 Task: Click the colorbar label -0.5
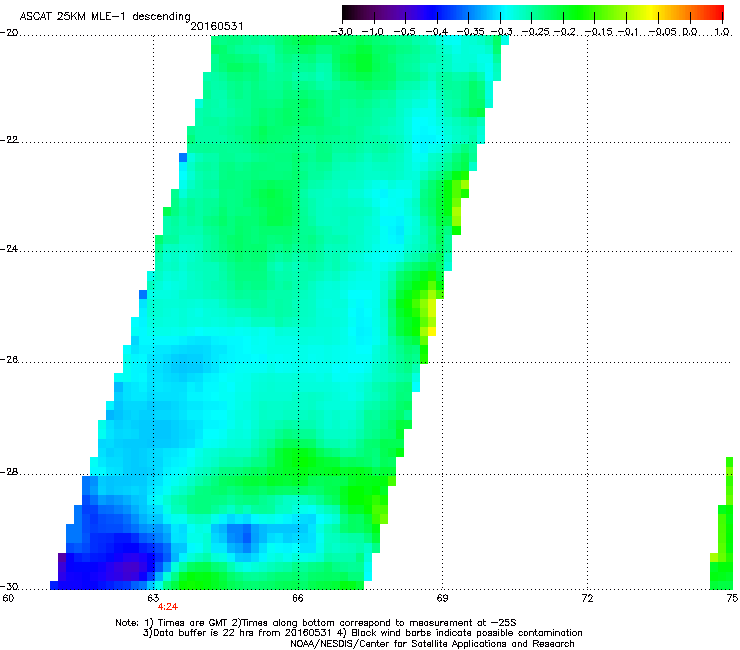coord(405,32)
